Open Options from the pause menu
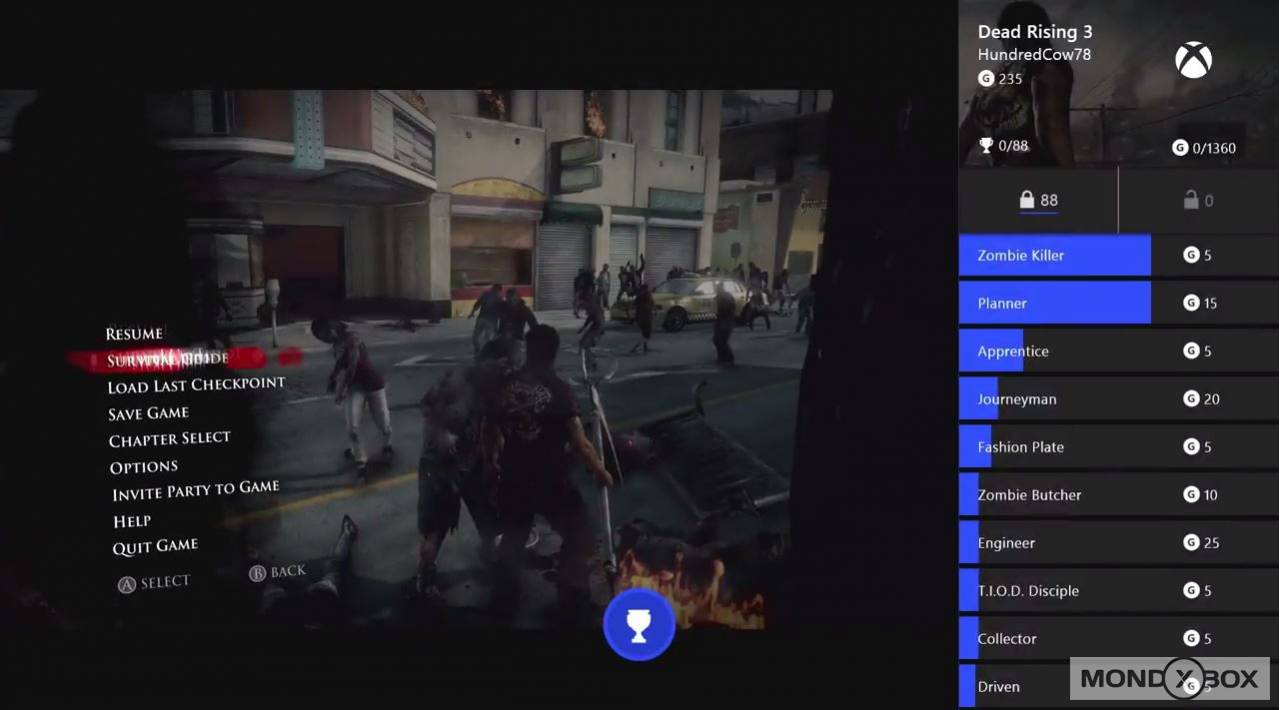 click(144, 467)
